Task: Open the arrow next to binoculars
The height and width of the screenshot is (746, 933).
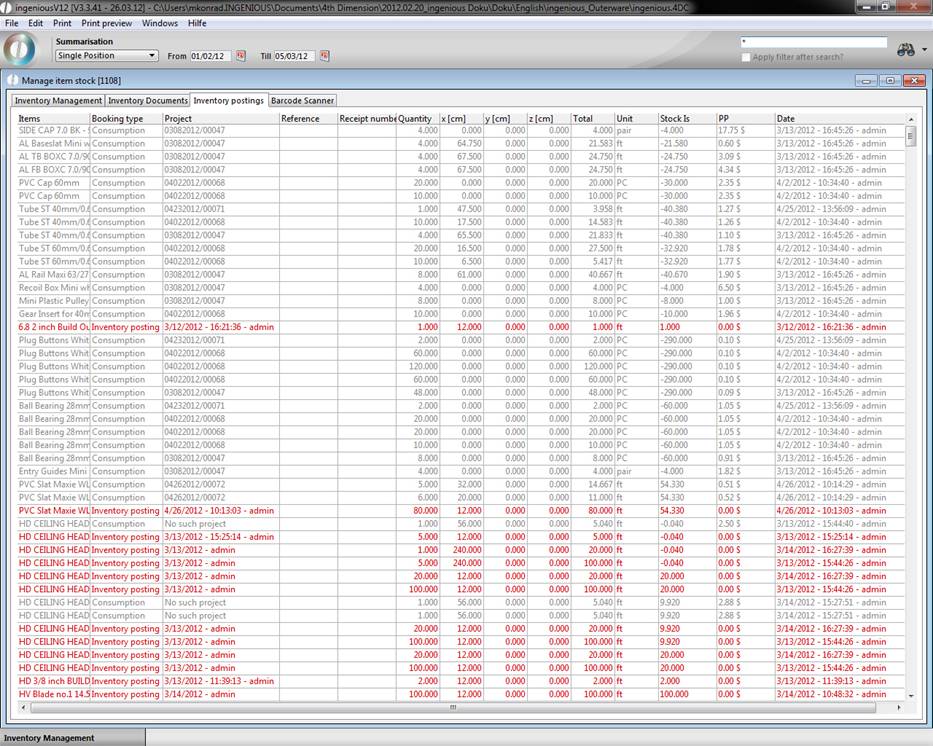Action: click(924, 50)
